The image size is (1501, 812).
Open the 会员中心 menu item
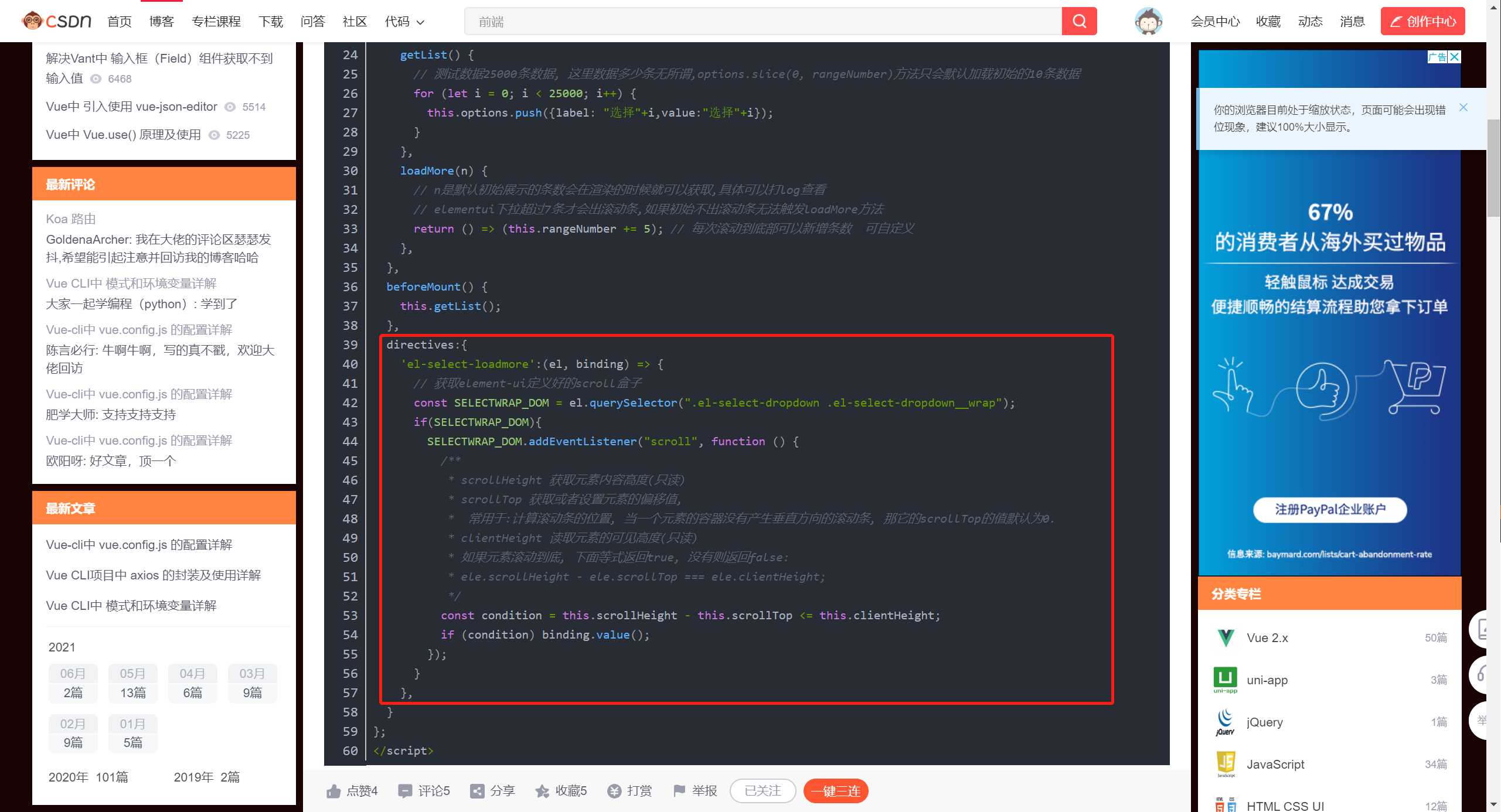[1214, 22]
